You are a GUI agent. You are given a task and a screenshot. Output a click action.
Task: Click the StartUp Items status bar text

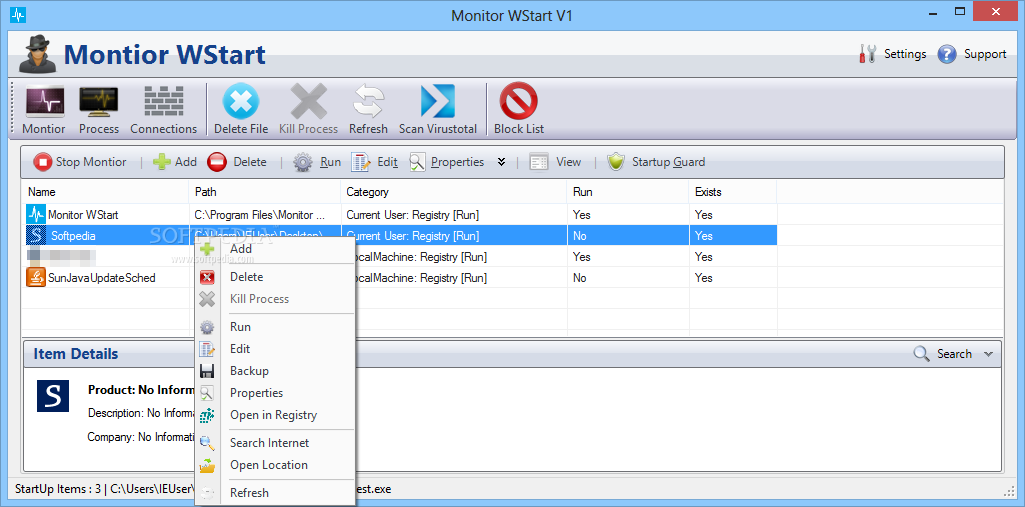pos(59,489)
